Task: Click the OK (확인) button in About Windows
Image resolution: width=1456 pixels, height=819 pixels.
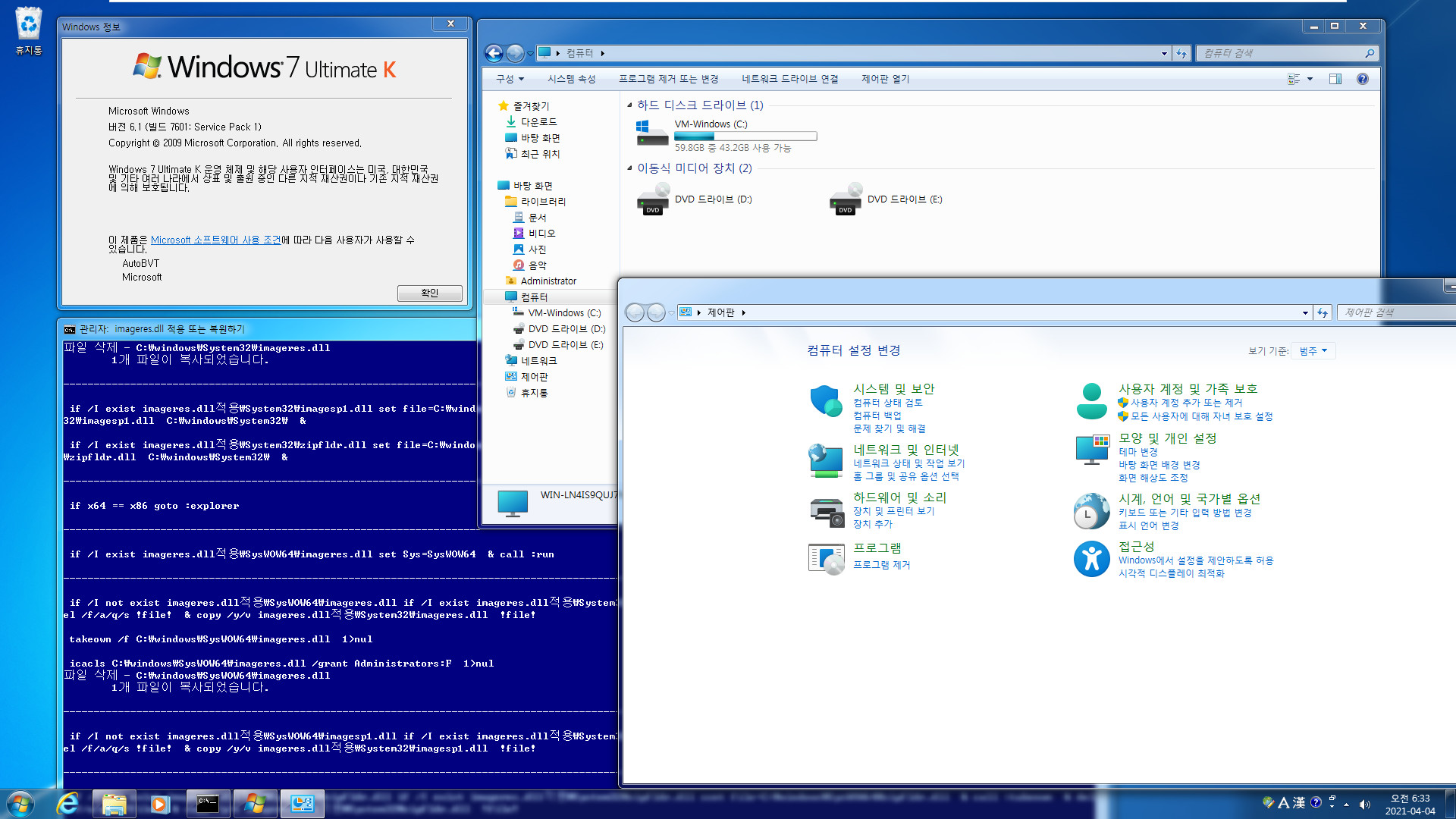Action: (x=429, y=293)
